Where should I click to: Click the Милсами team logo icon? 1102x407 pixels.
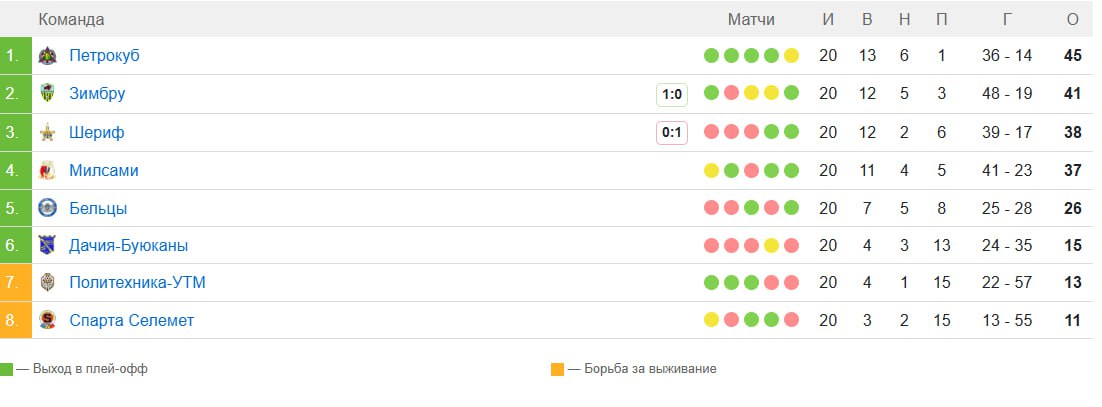click(x=47, y=171)
